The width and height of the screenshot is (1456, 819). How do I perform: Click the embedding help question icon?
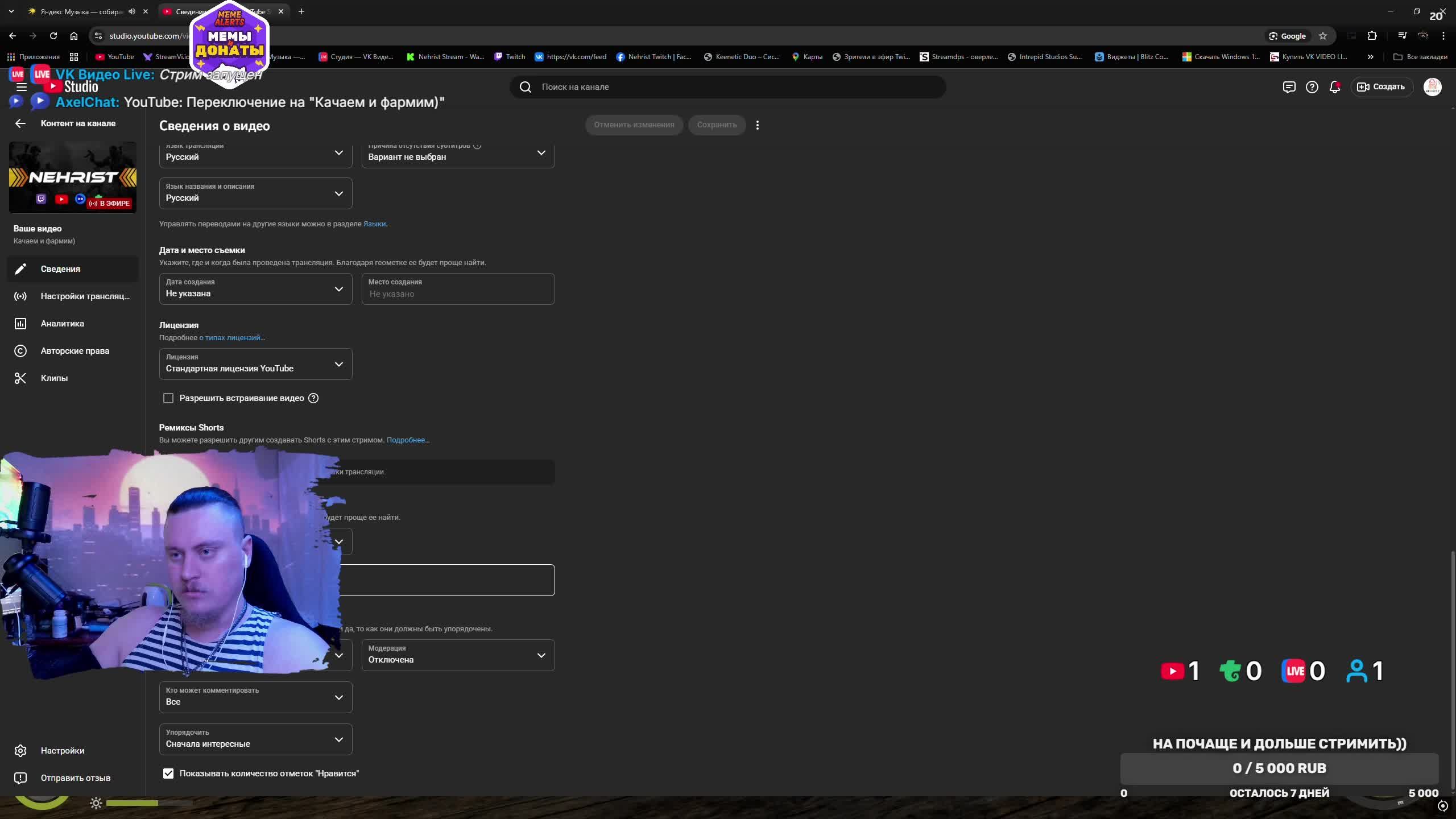[313, 398]
